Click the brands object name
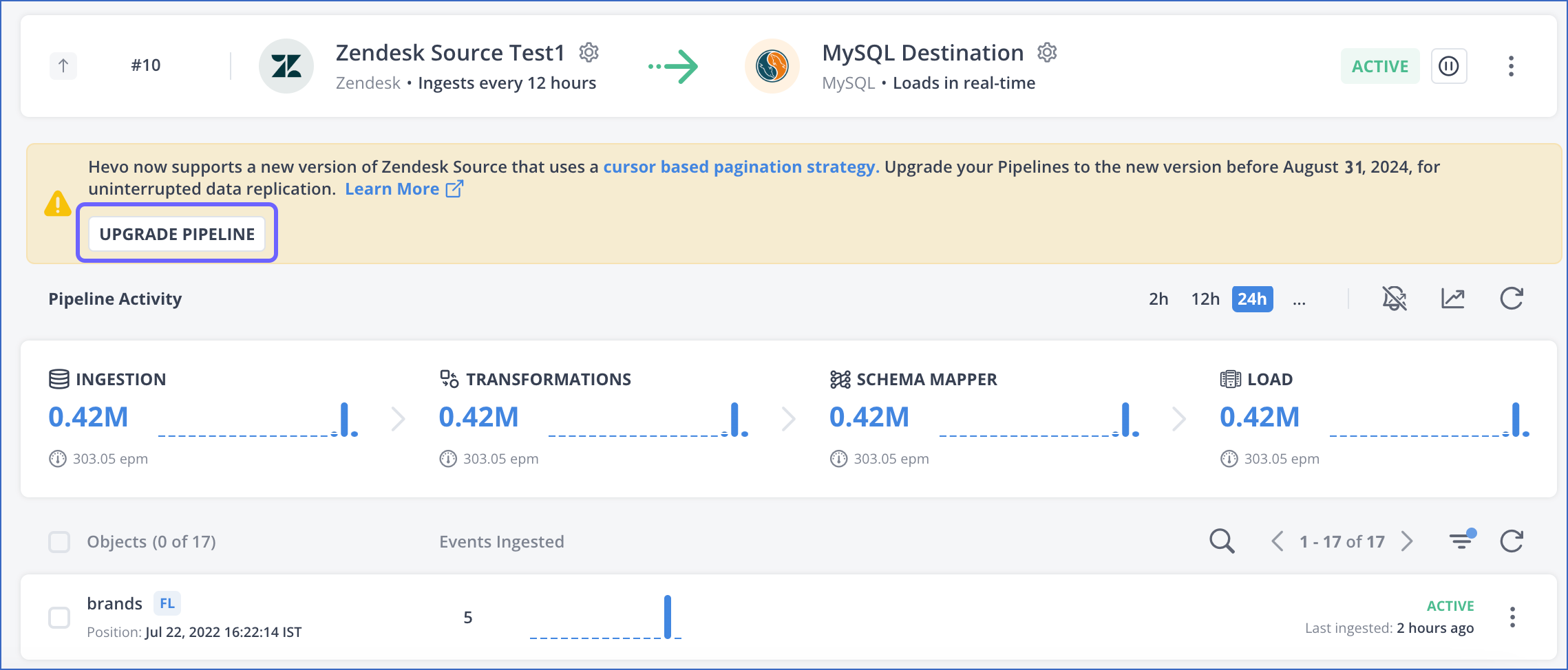Image resolution: width=1568 pixels, height=670 pixels. click(114, 603)
